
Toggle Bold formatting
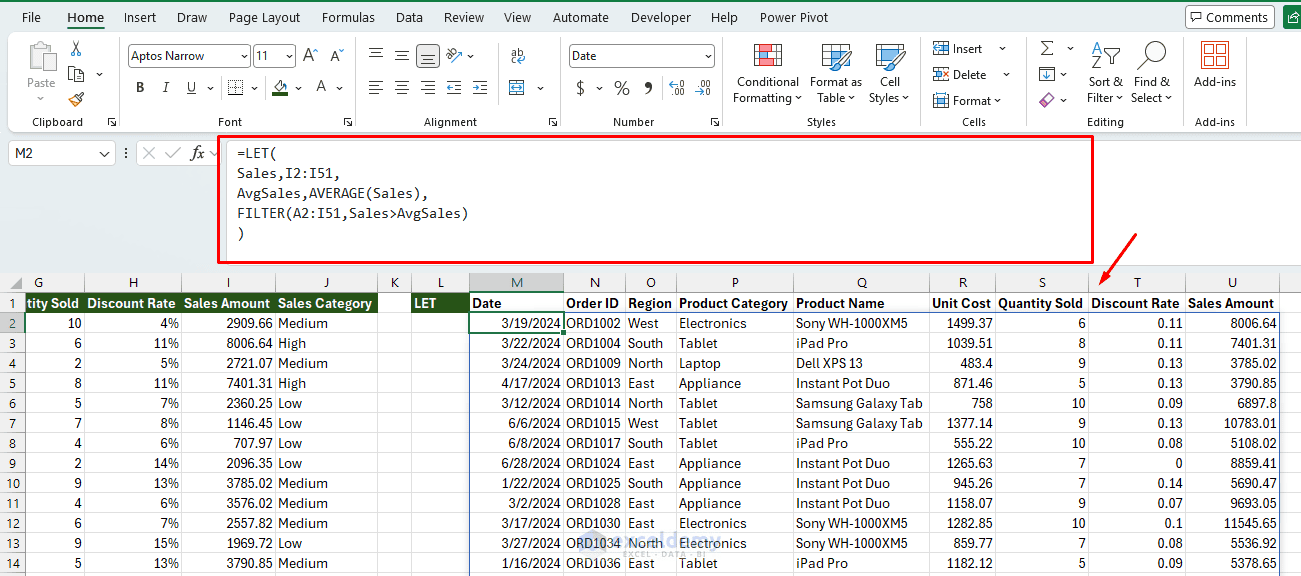pyautogui.click(x=140, y=88)
